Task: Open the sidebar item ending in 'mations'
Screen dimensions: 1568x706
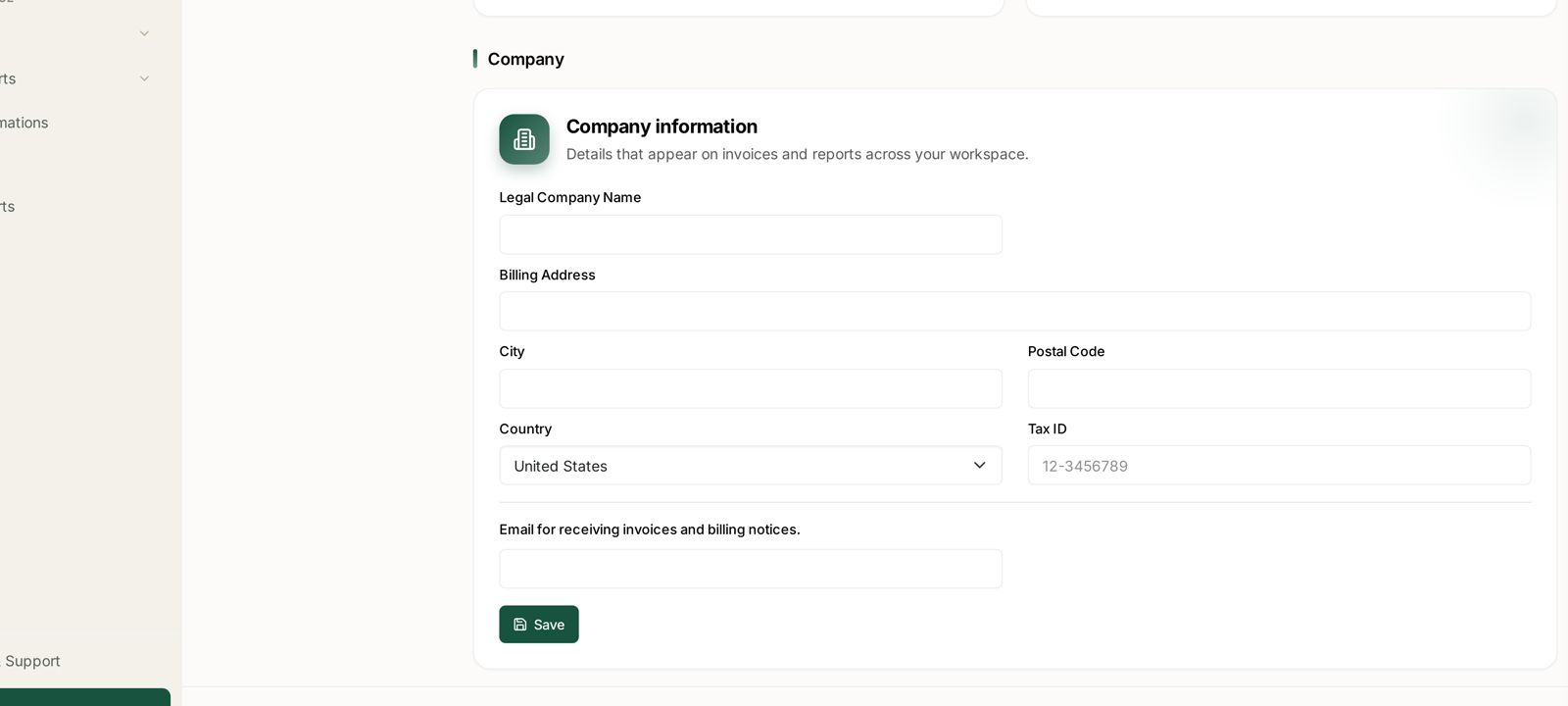Action: point(24,123)
